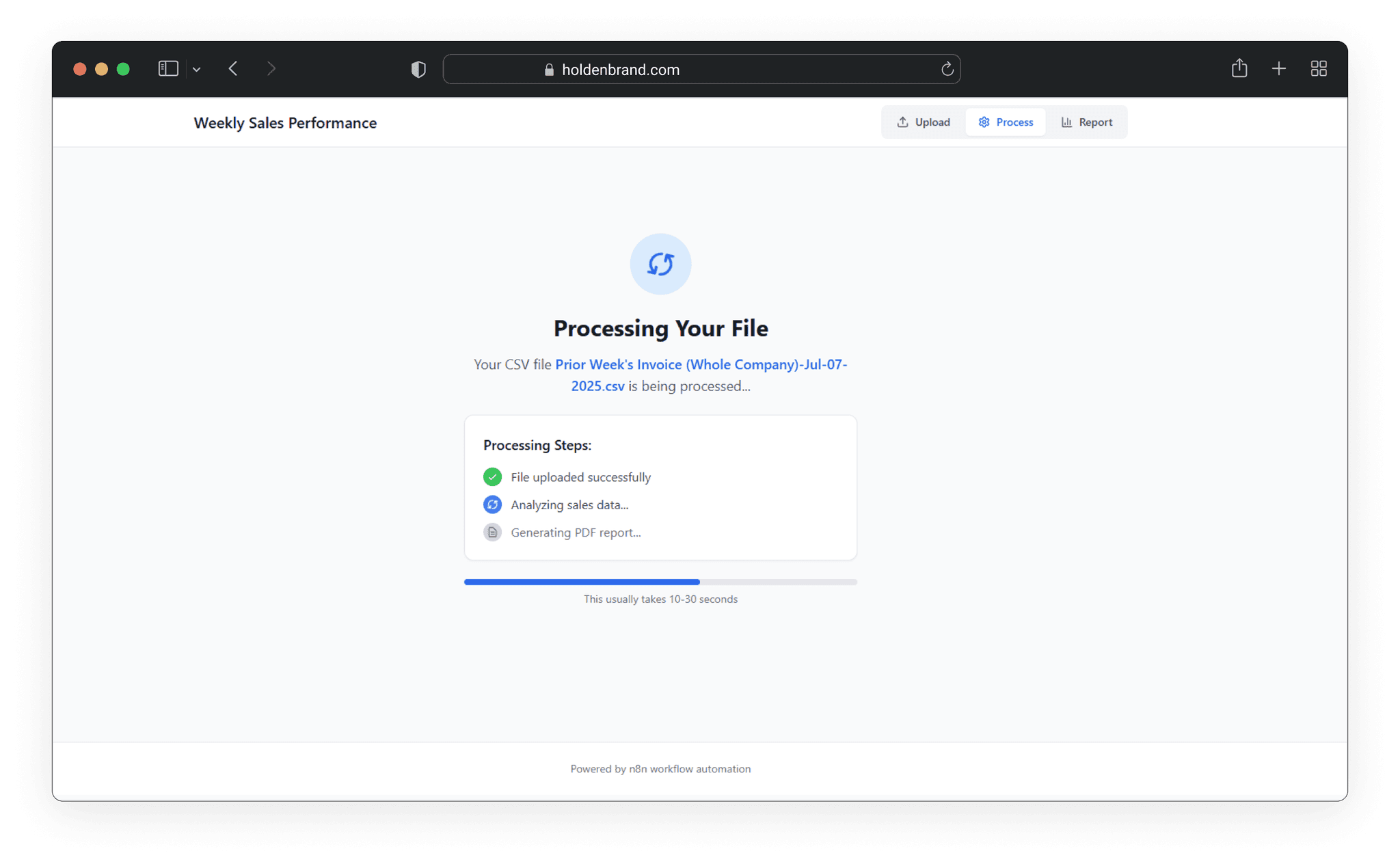Go forward with the right arrow
1400x864 pixels.
click(271, 69)
